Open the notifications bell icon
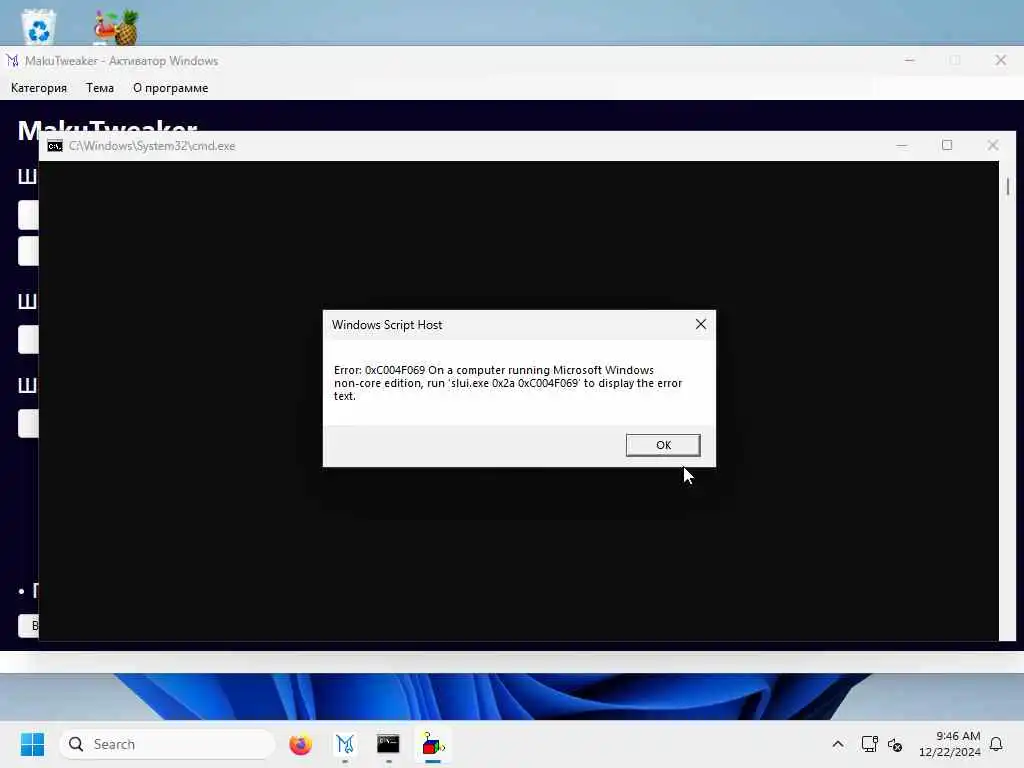 [996, 744]
